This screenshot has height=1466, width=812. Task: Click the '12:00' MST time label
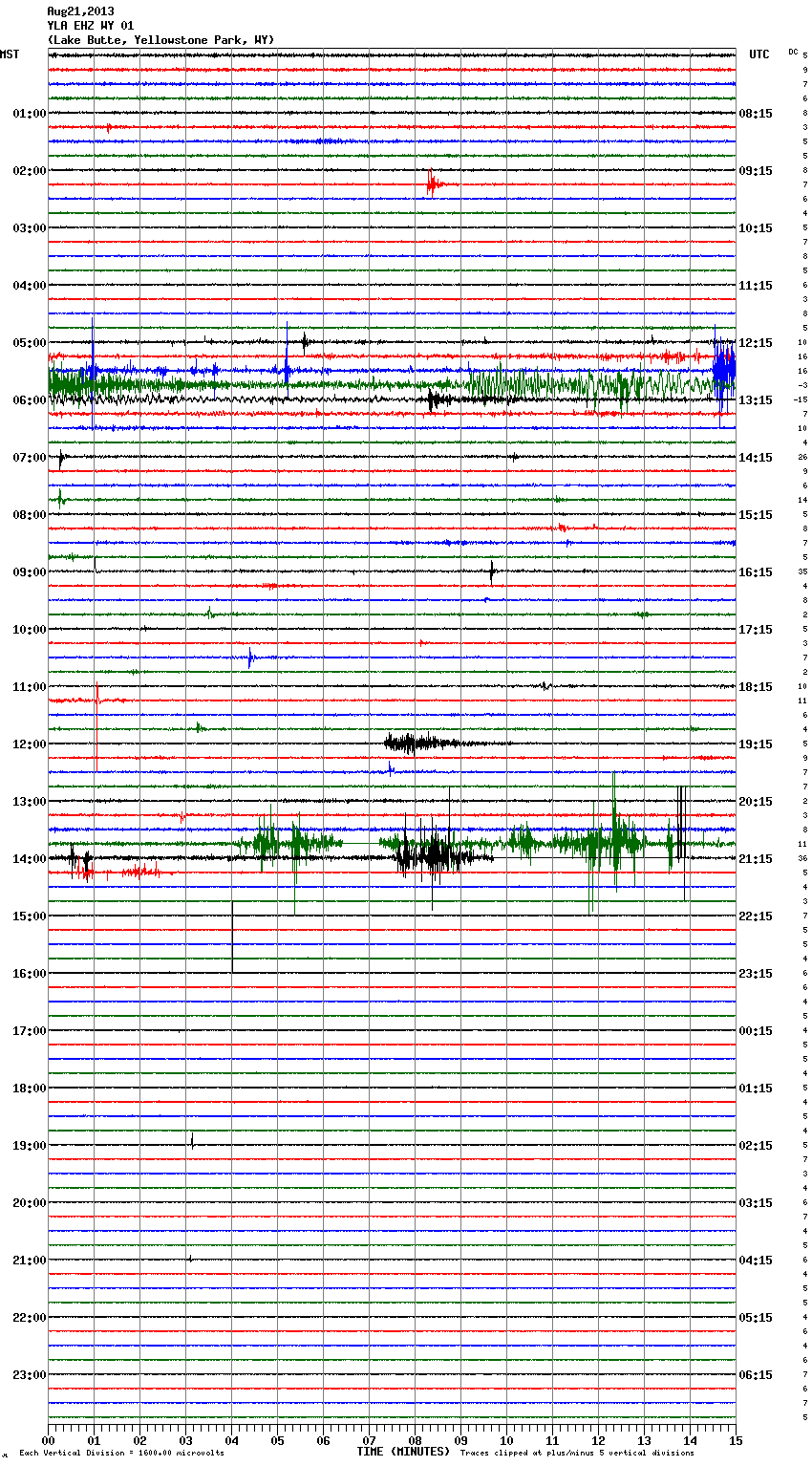pos(29,744)
